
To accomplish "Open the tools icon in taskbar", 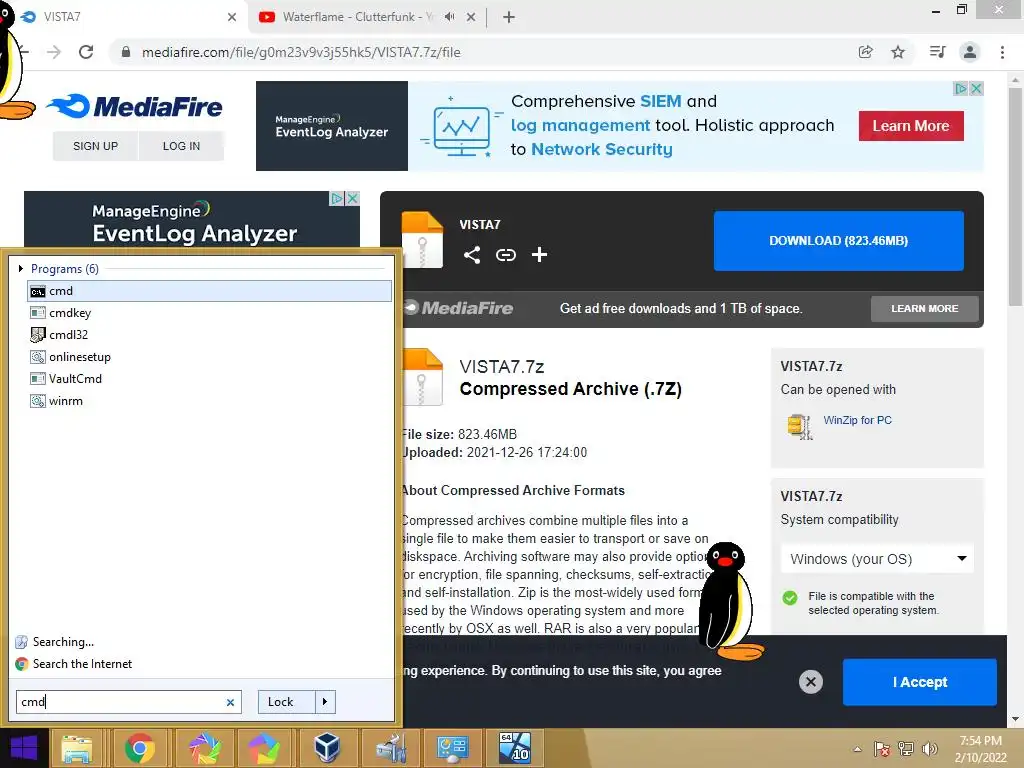I will (x=390, y=748).
